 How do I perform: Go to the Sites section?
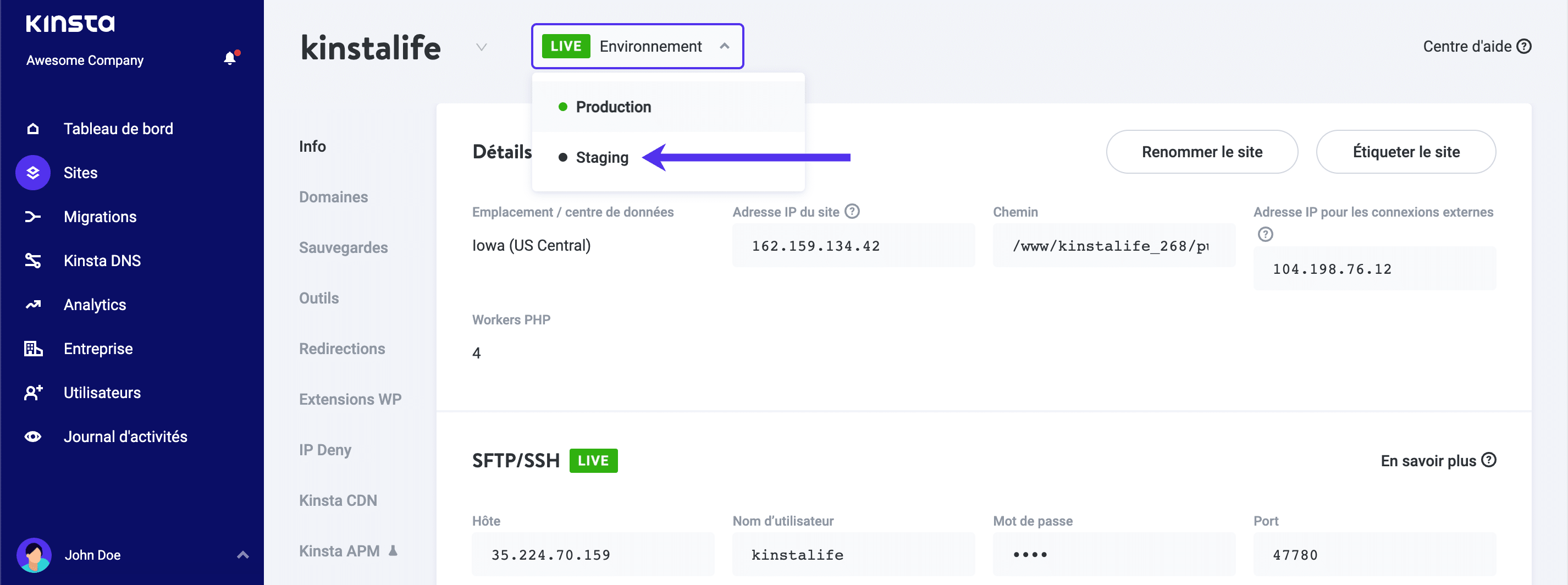[80, 172]
